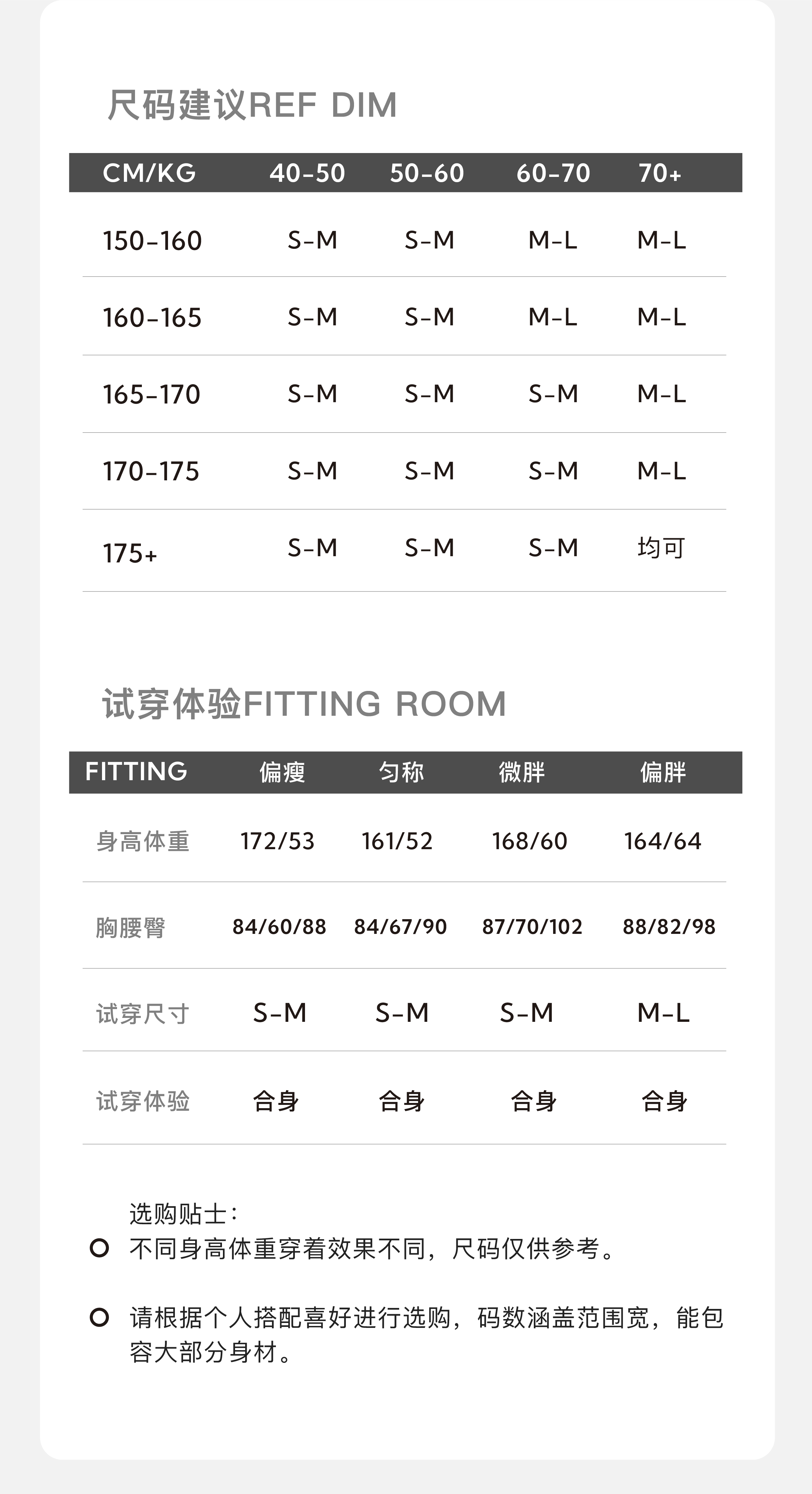Click the 选购贴士 tips label
Screen dimensions: 812x1494
[183, 1213]
